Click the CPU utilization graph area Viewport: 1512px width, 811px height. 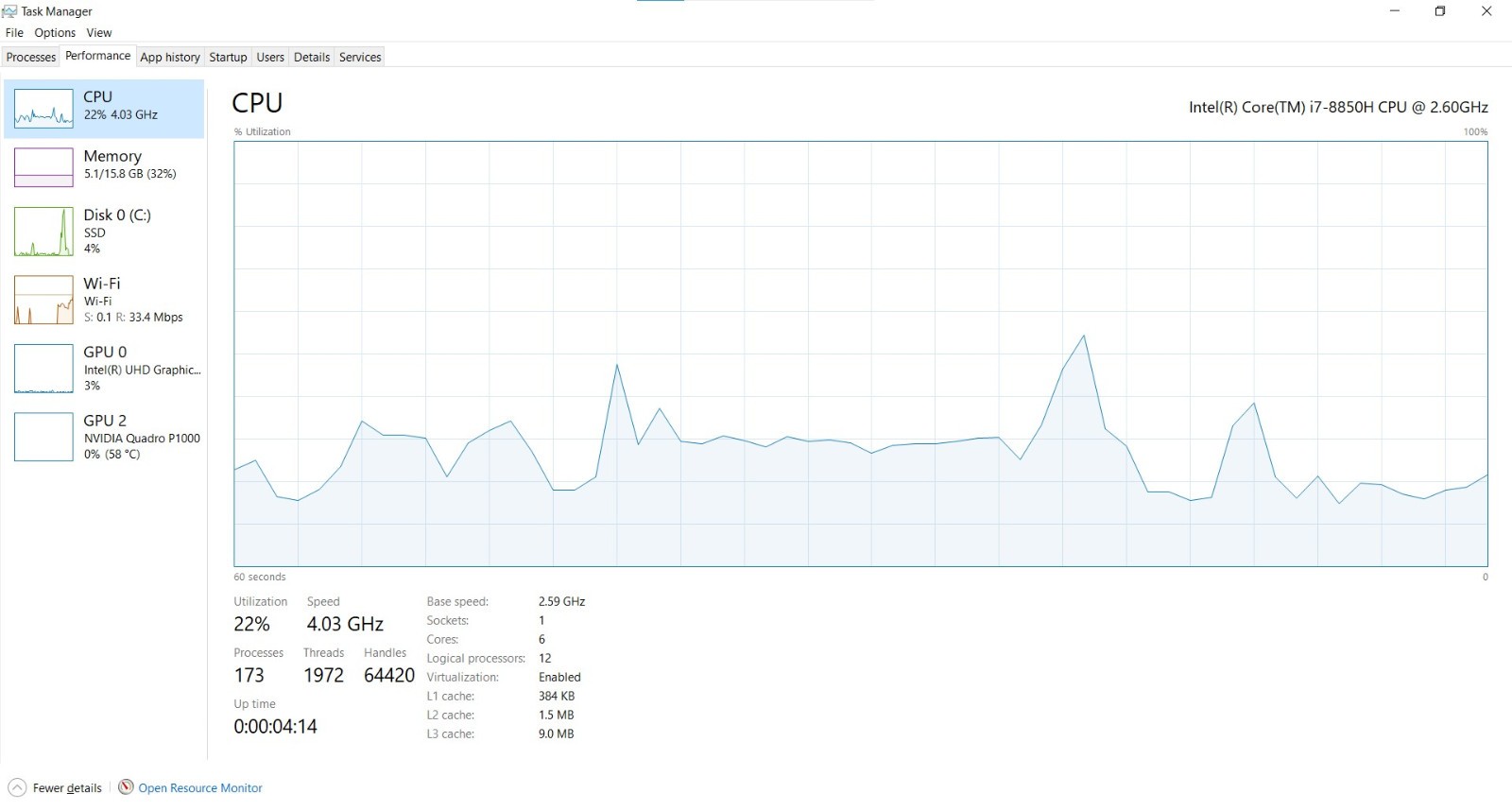pyautogui.click(x=861, y=354)
